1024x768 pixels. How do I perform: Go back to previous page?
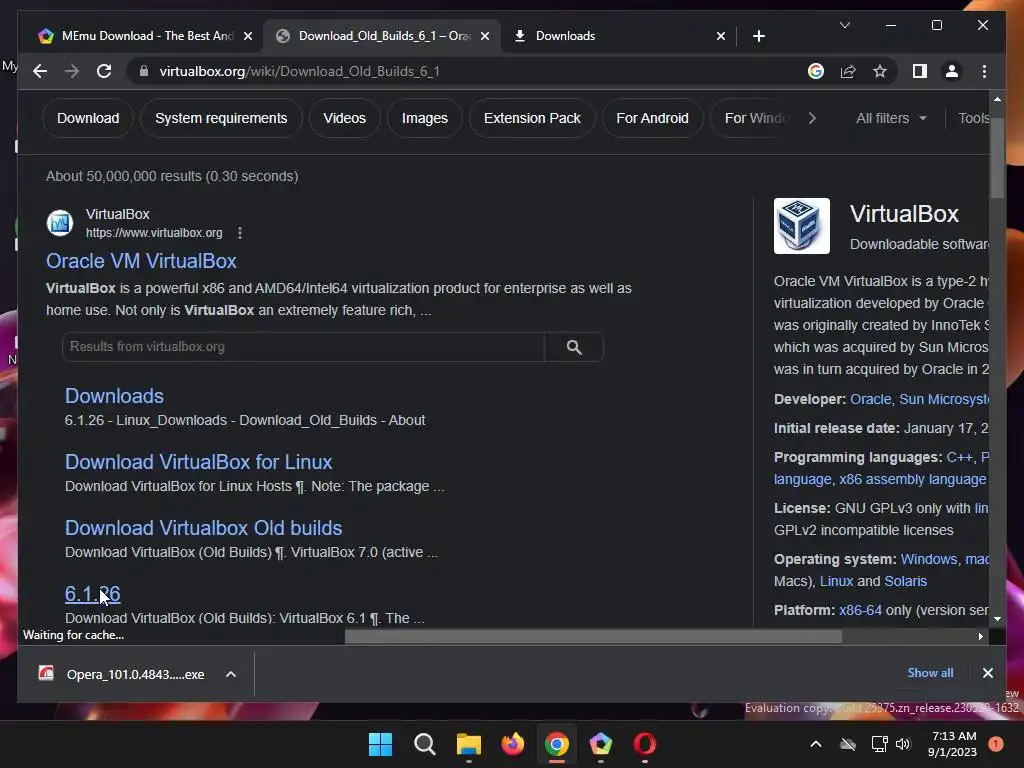click(x=40, y=71)
